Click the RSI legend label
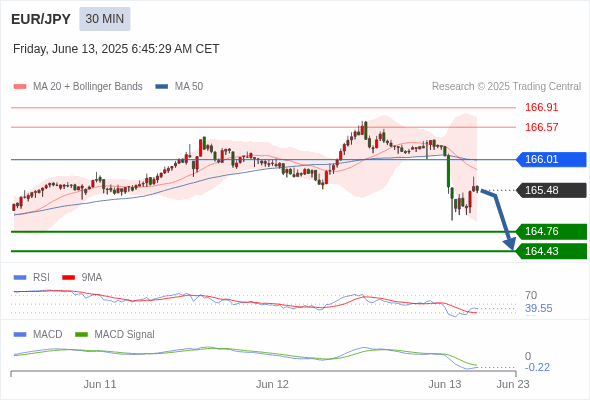590x400 pixels. coord(41,277)
